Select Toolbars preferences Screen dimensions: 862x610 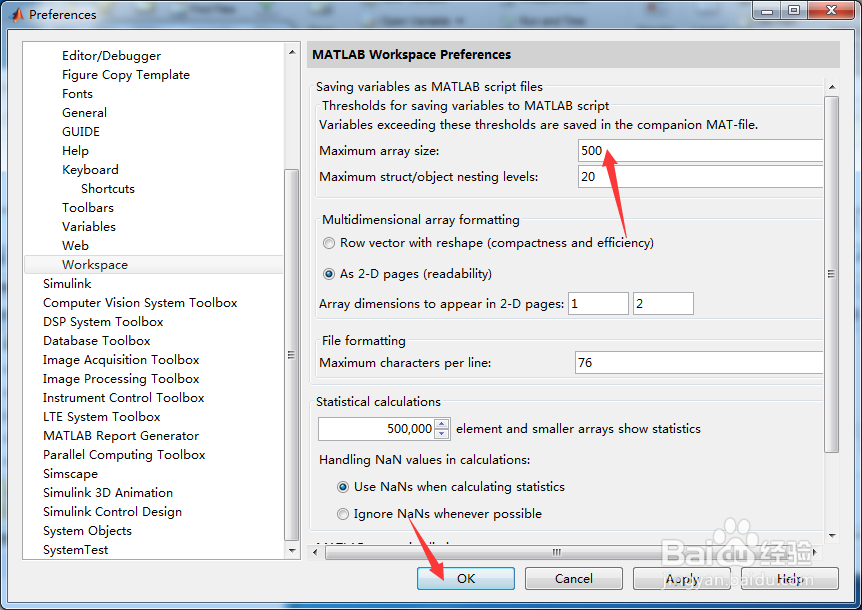click(87, 208)
